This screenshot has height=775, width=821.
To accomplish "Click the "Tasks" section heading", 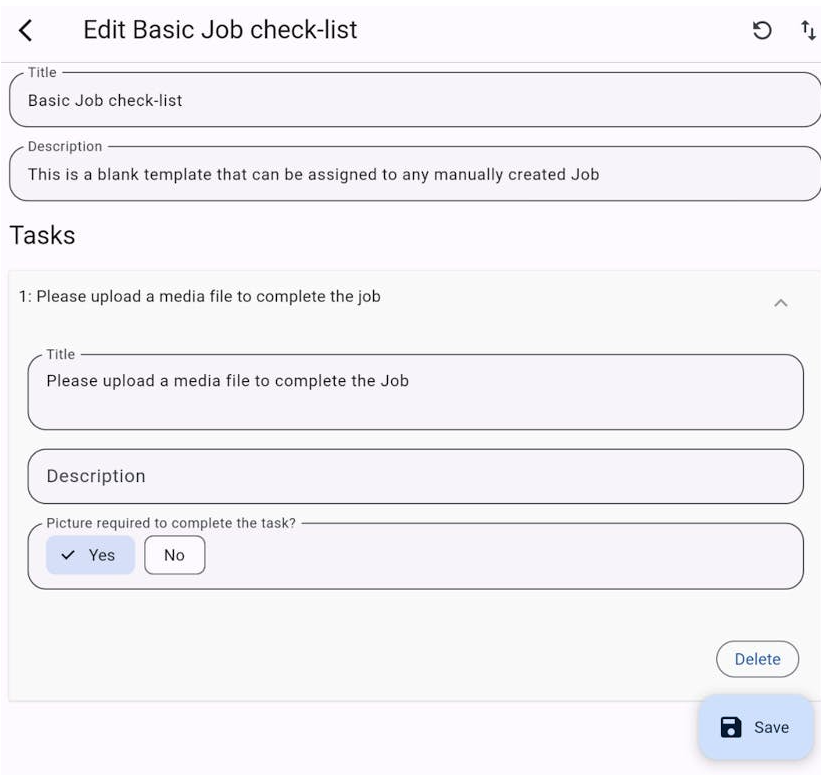I will [42, 235].
